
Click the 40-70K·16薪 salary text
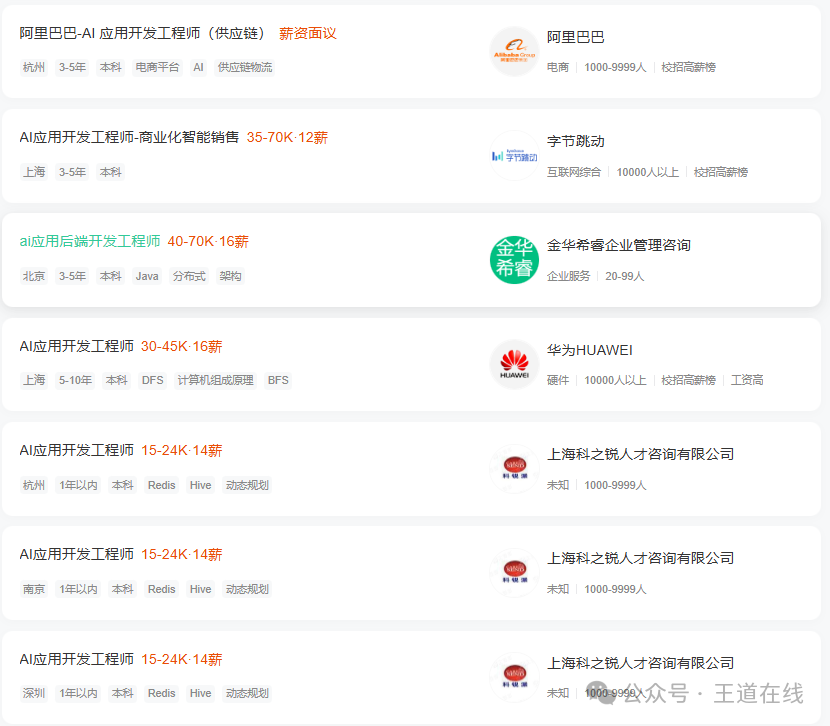pyautogui.click(x=208, y=242)
